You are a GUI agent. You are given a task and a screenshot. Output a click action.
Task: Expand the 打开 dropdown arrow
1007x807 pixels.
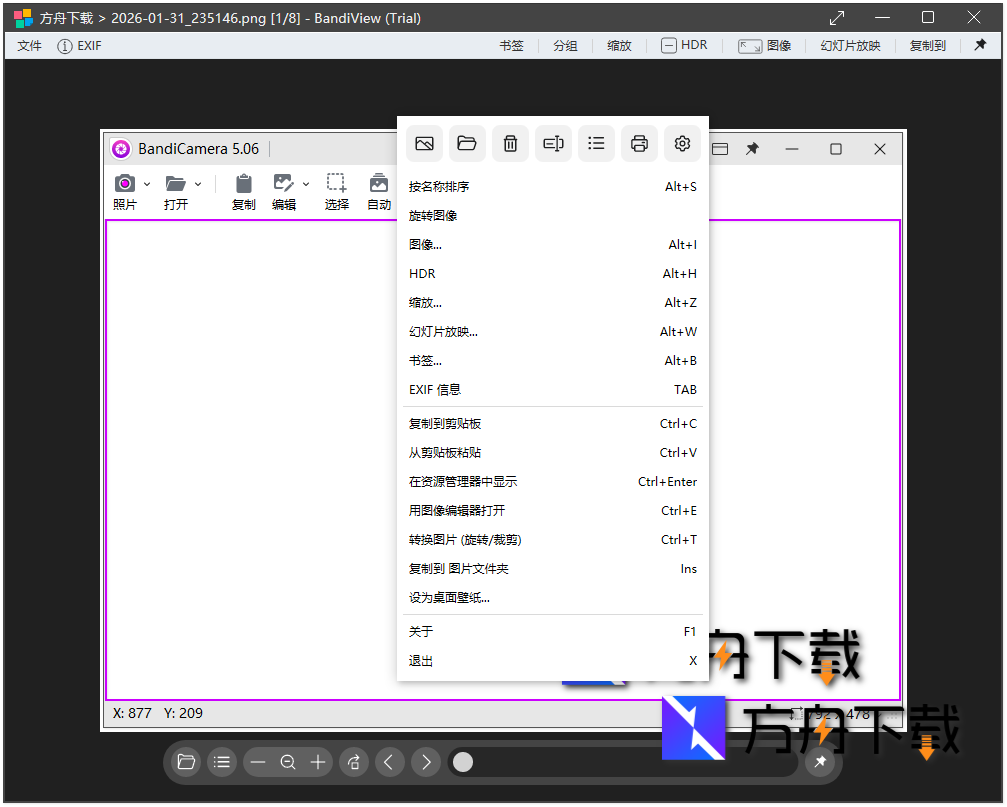[x=196, y=184]
